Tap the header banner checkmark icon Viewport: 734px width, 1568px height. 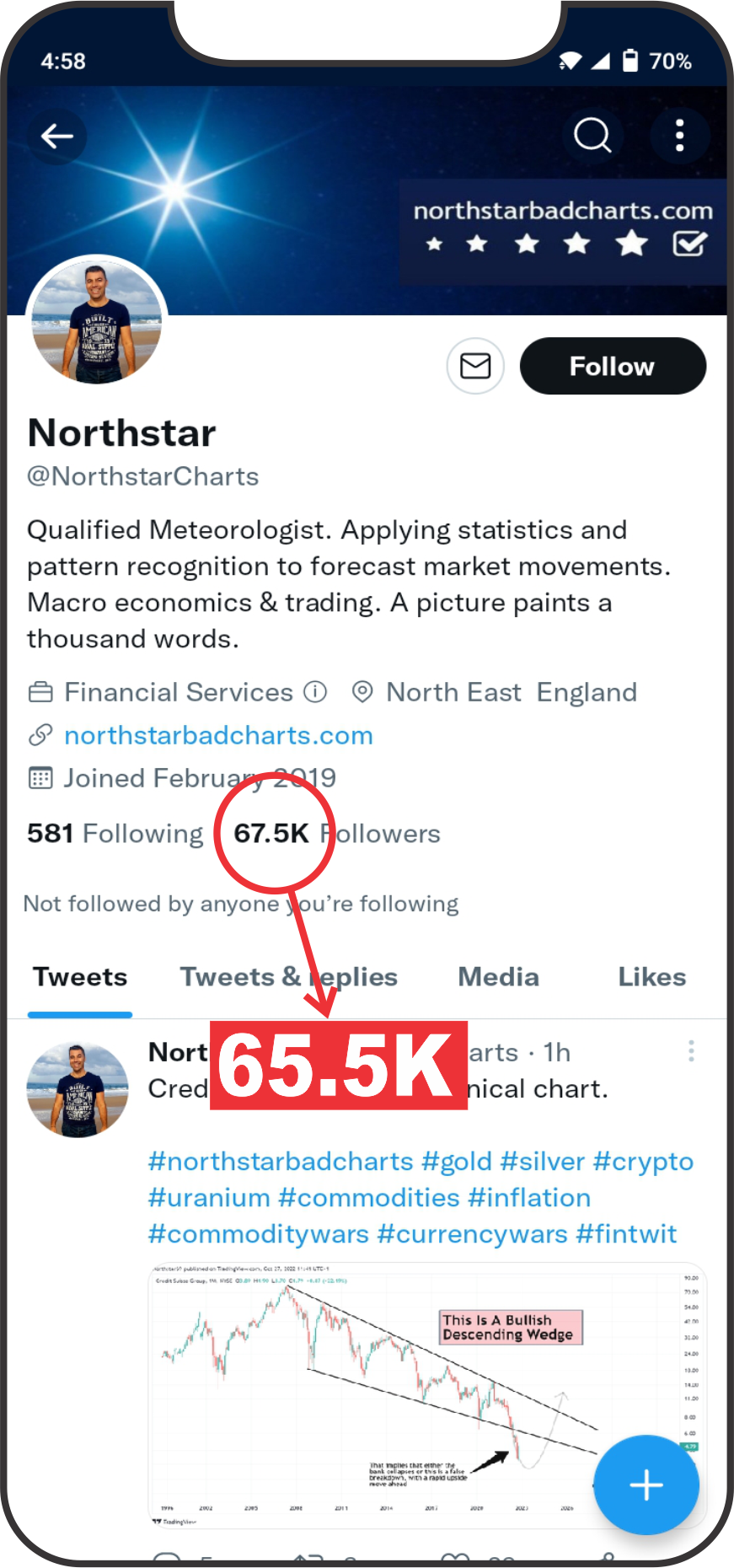click(x=688, y=244)
